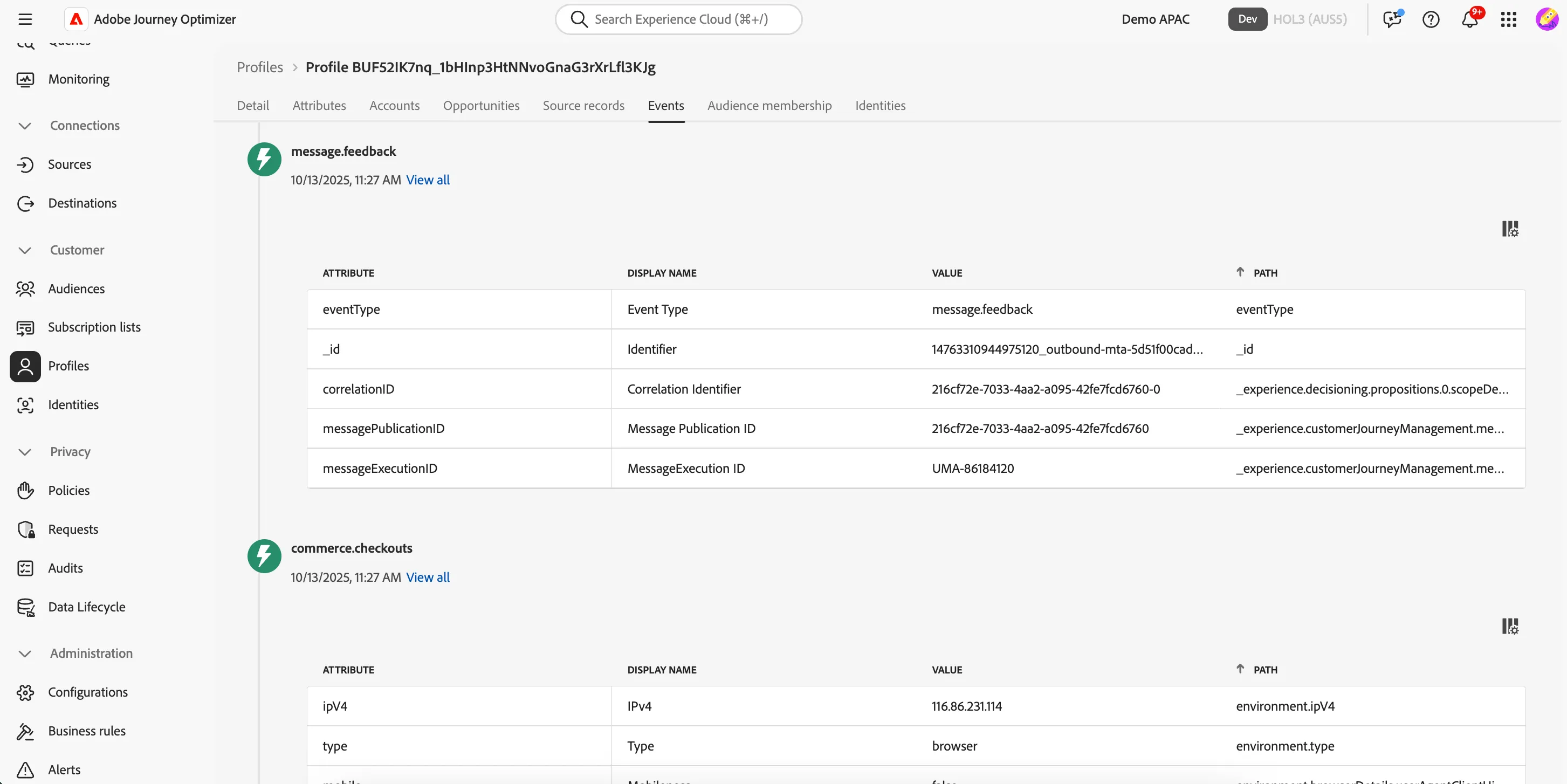The width and height of the screenshot is (1567, 784).
Task: Configure columns for commerce.checkouts table
Action: pos(1510,627)
